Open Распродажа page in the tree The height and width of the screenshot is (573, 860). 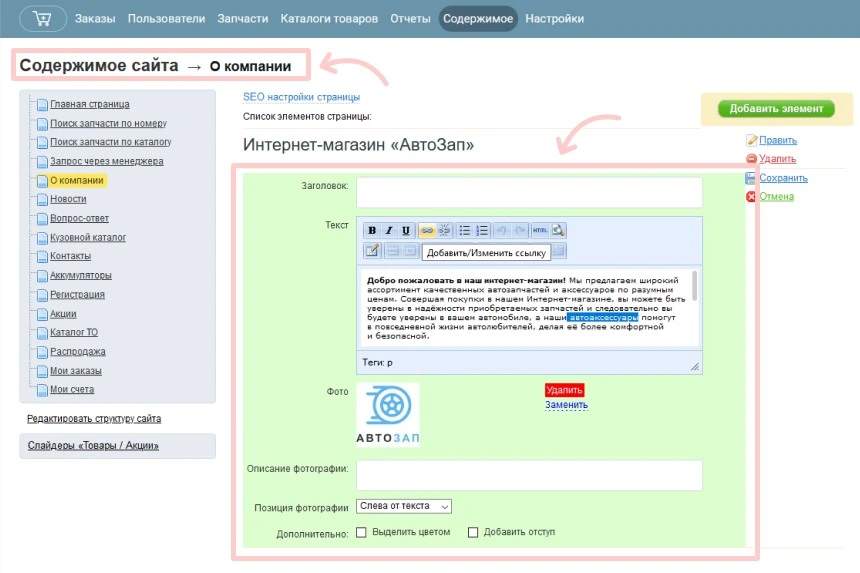coord(78,351)
